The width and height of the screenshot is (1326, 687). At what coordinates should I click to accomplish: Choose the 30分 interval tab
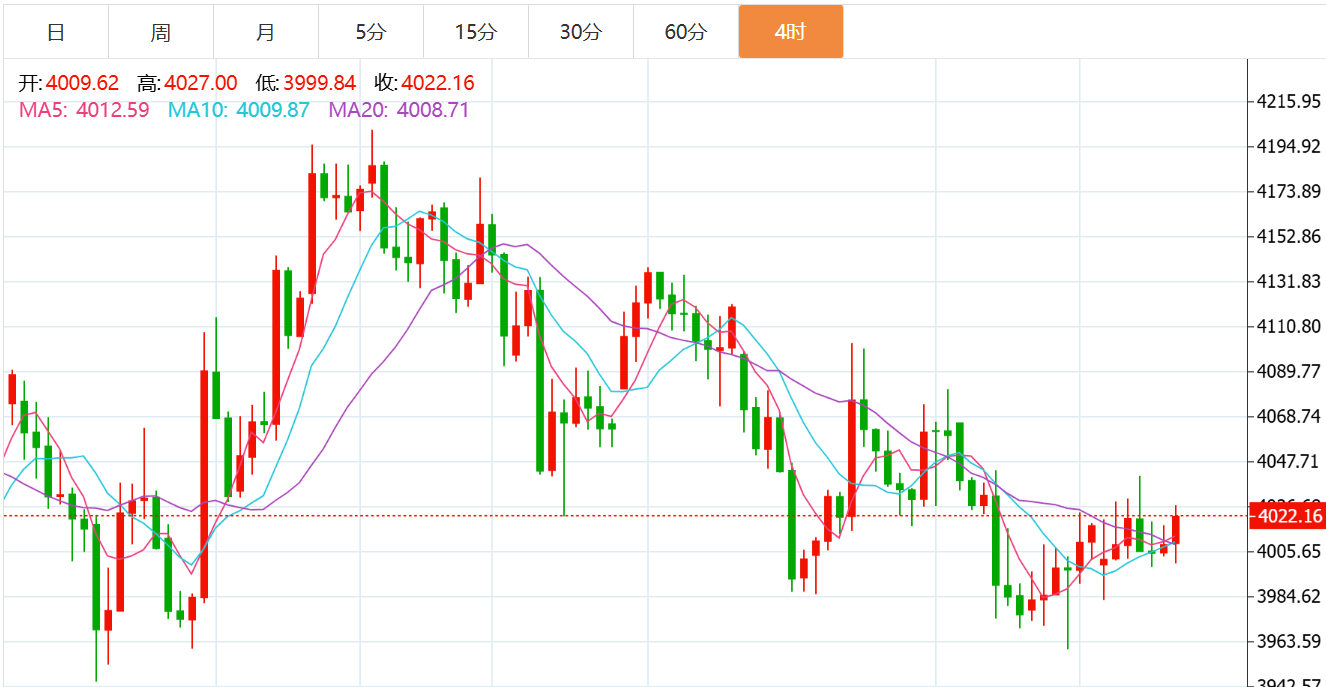581,32
